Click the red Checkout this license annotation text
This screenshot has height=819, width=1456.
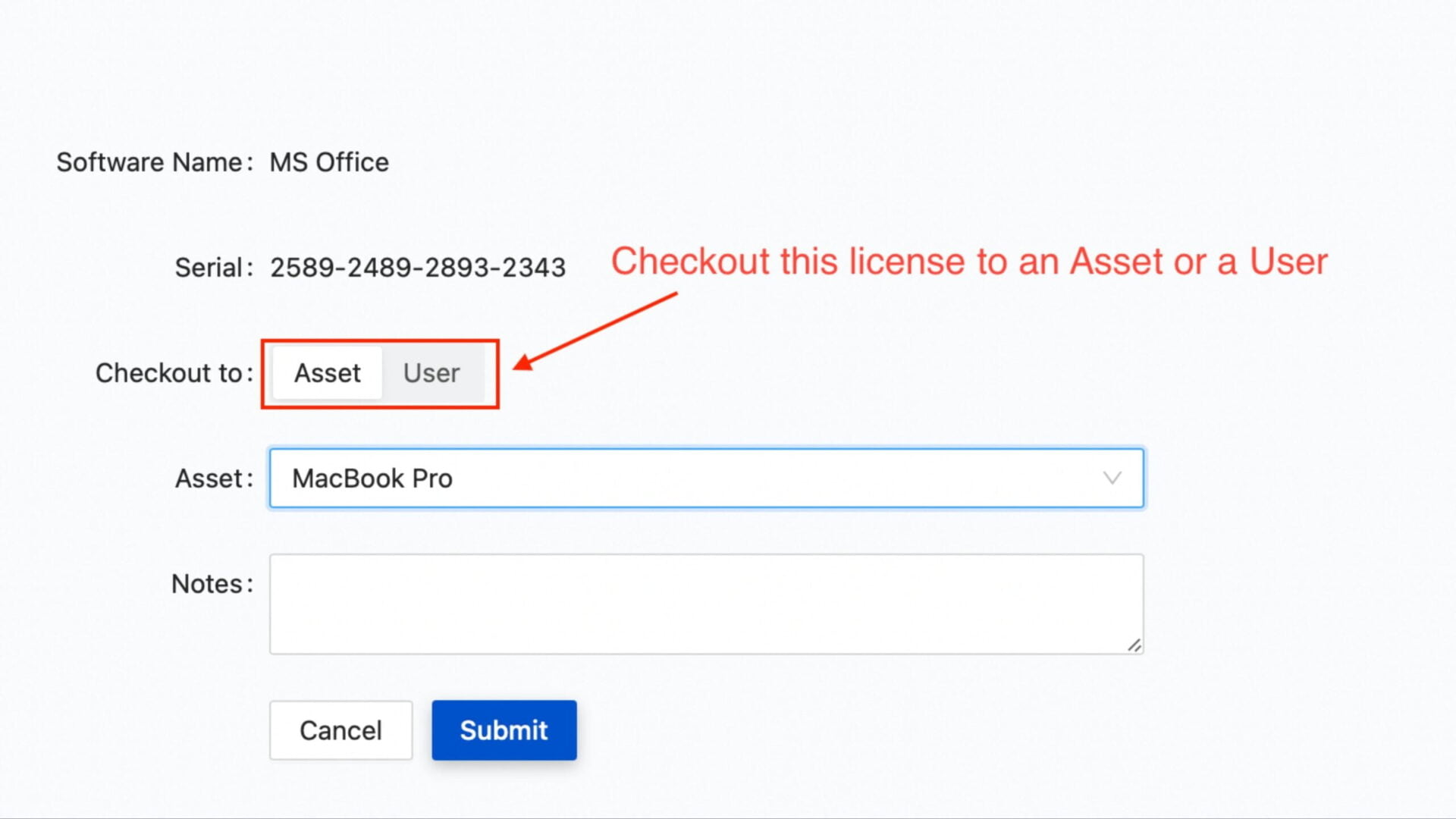969,262
